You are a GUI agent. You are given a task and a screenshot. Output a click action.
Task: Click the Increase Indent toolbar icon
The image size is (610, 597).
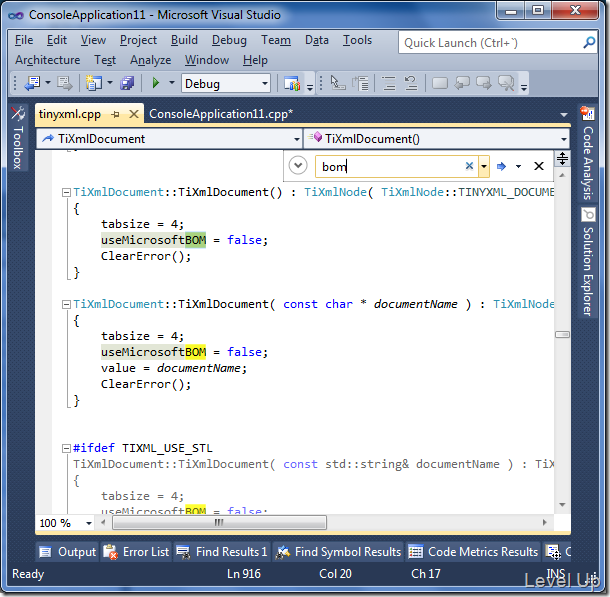tap(388, 83)
